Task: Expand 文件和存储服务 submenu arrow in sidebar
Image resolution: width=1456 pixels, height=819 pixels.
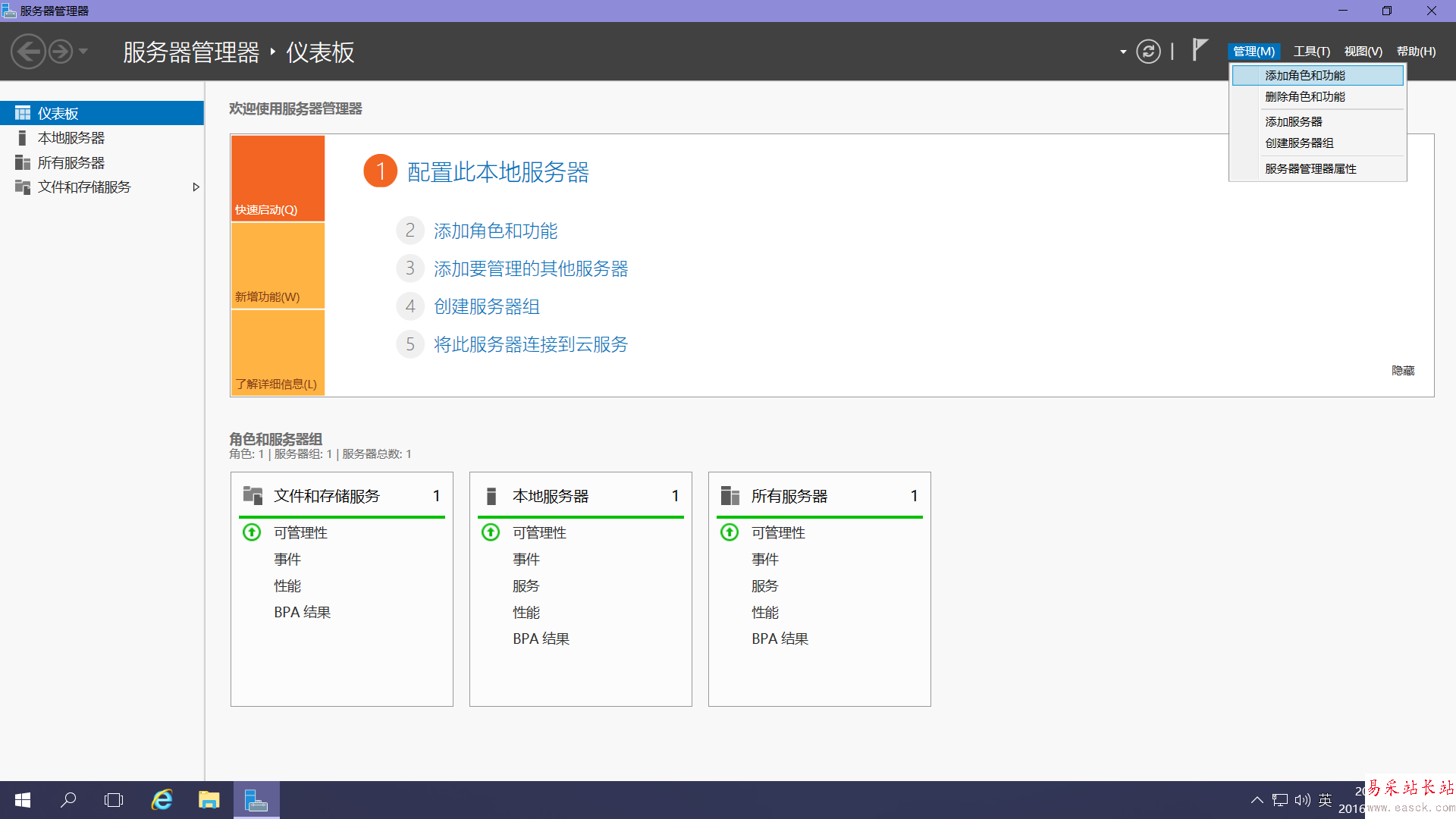Action: (196, 187)
